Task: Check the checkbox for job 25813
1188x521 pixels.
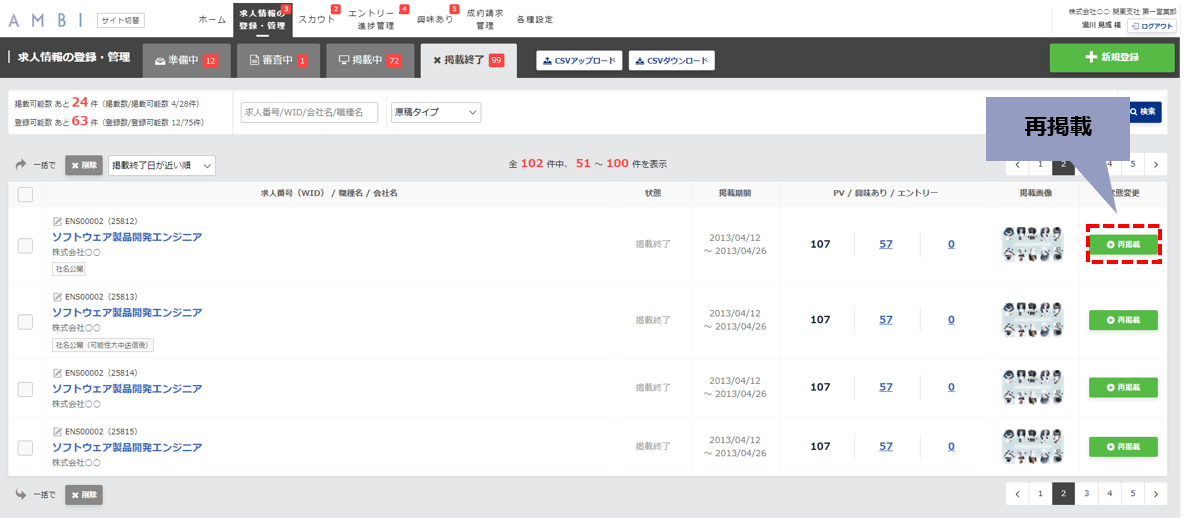Action: (25, 321)
